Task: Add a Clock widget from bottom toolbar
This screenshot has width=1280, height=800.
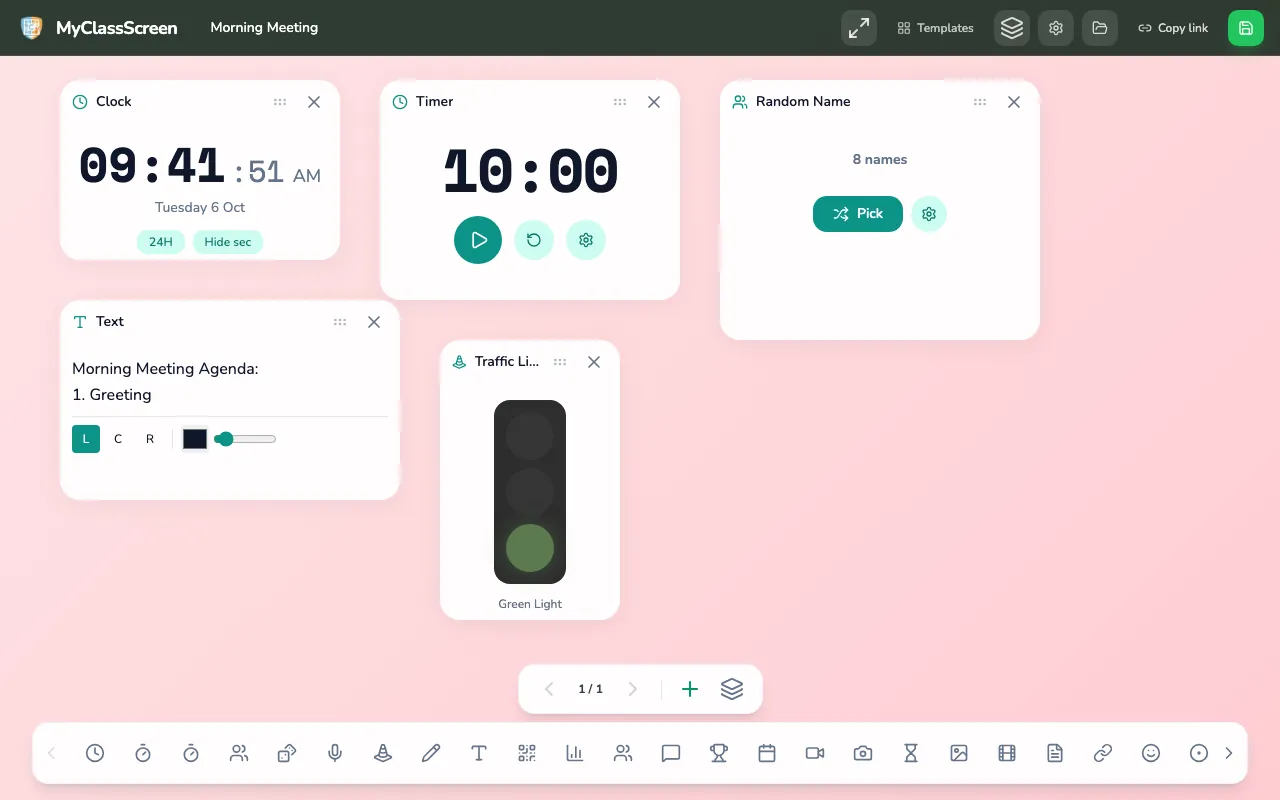Action: pos(95,753)
